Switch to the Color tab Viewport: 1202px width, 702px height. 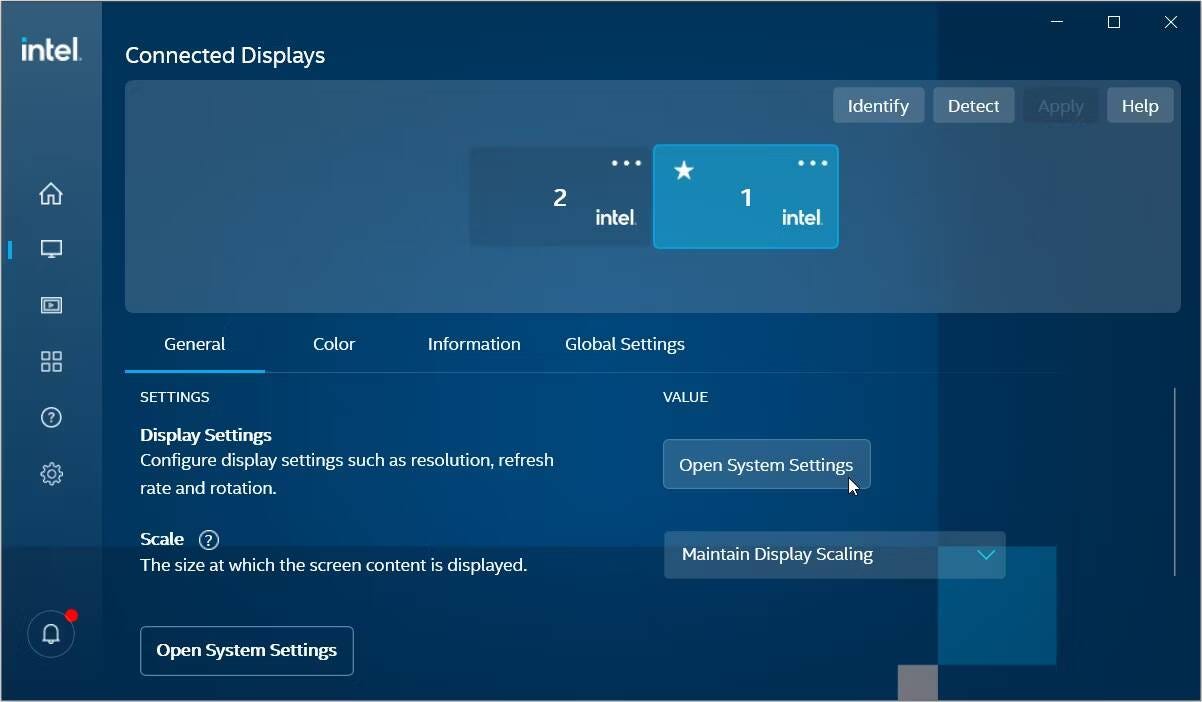tap(333, 343)
